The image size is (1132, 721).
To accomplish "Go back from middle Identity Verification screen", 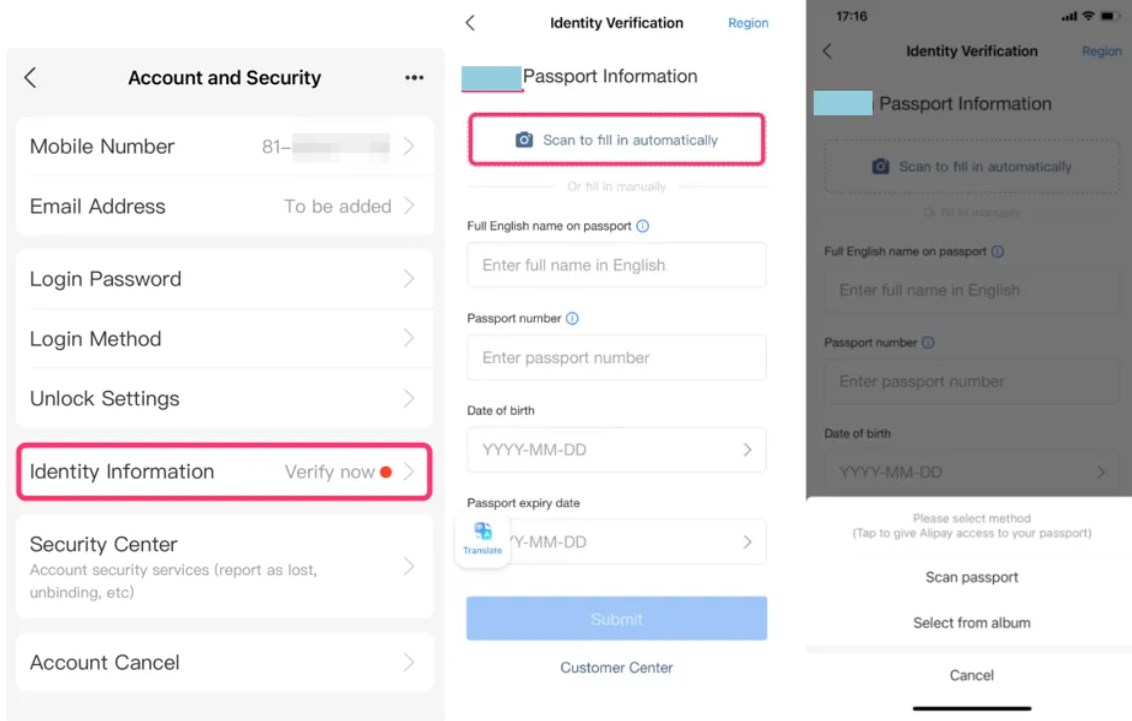I will pyautogui.click(x=471, y=23).
